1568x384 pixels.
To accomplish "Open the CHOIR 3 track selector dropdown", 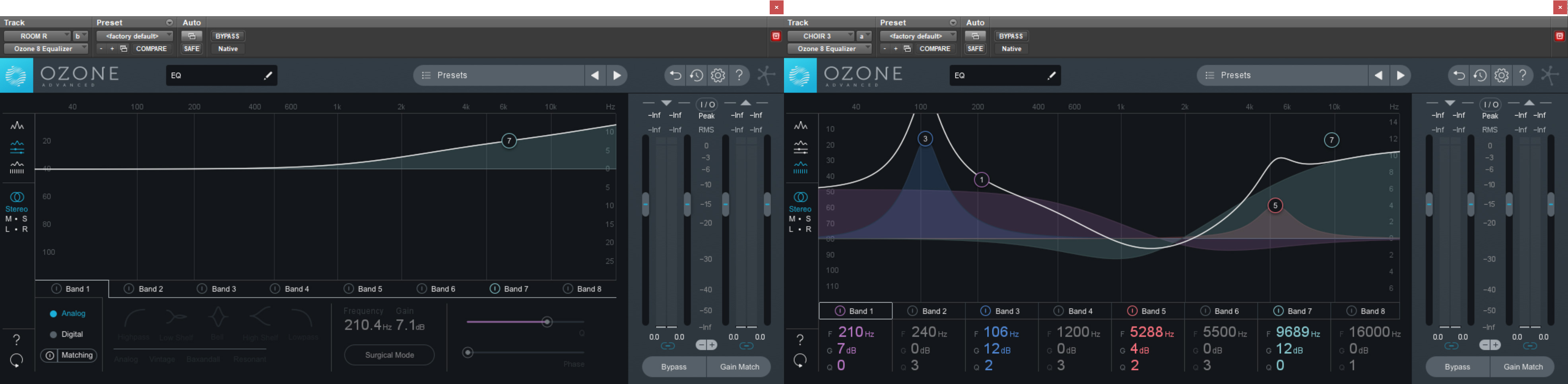I will click(x=821, y=37).
